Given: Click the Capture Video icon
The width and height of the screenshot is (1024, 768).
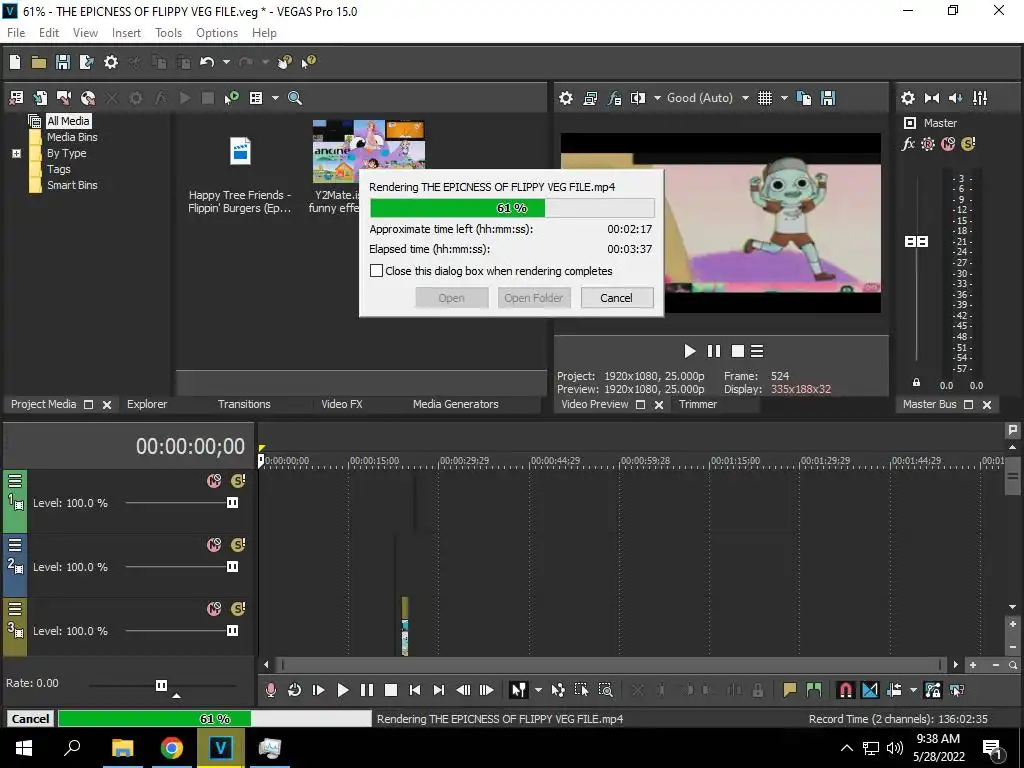Looking at the screenshot, I should coord(63,98).
